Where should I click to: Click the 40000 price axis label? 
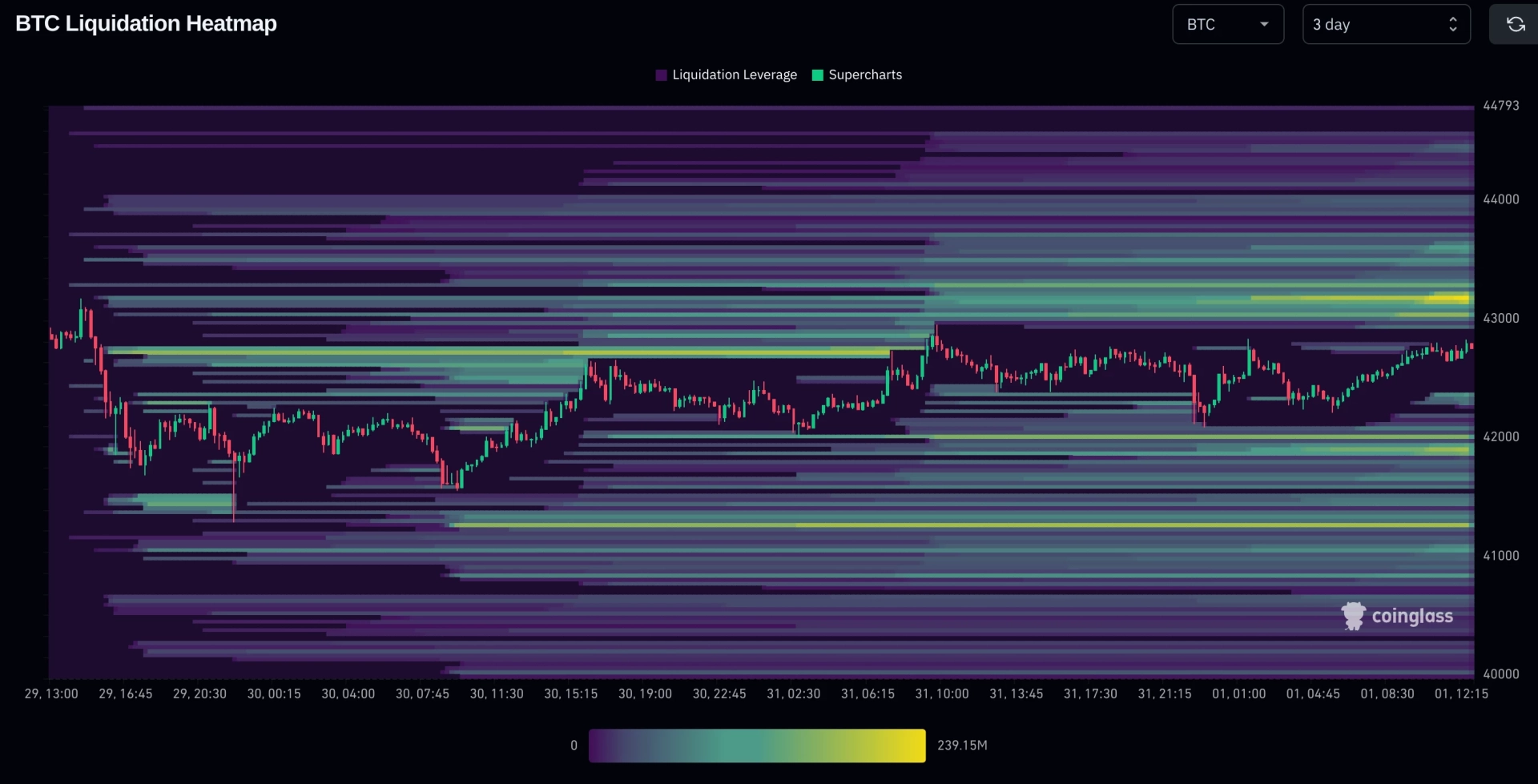click(1500, 674)
